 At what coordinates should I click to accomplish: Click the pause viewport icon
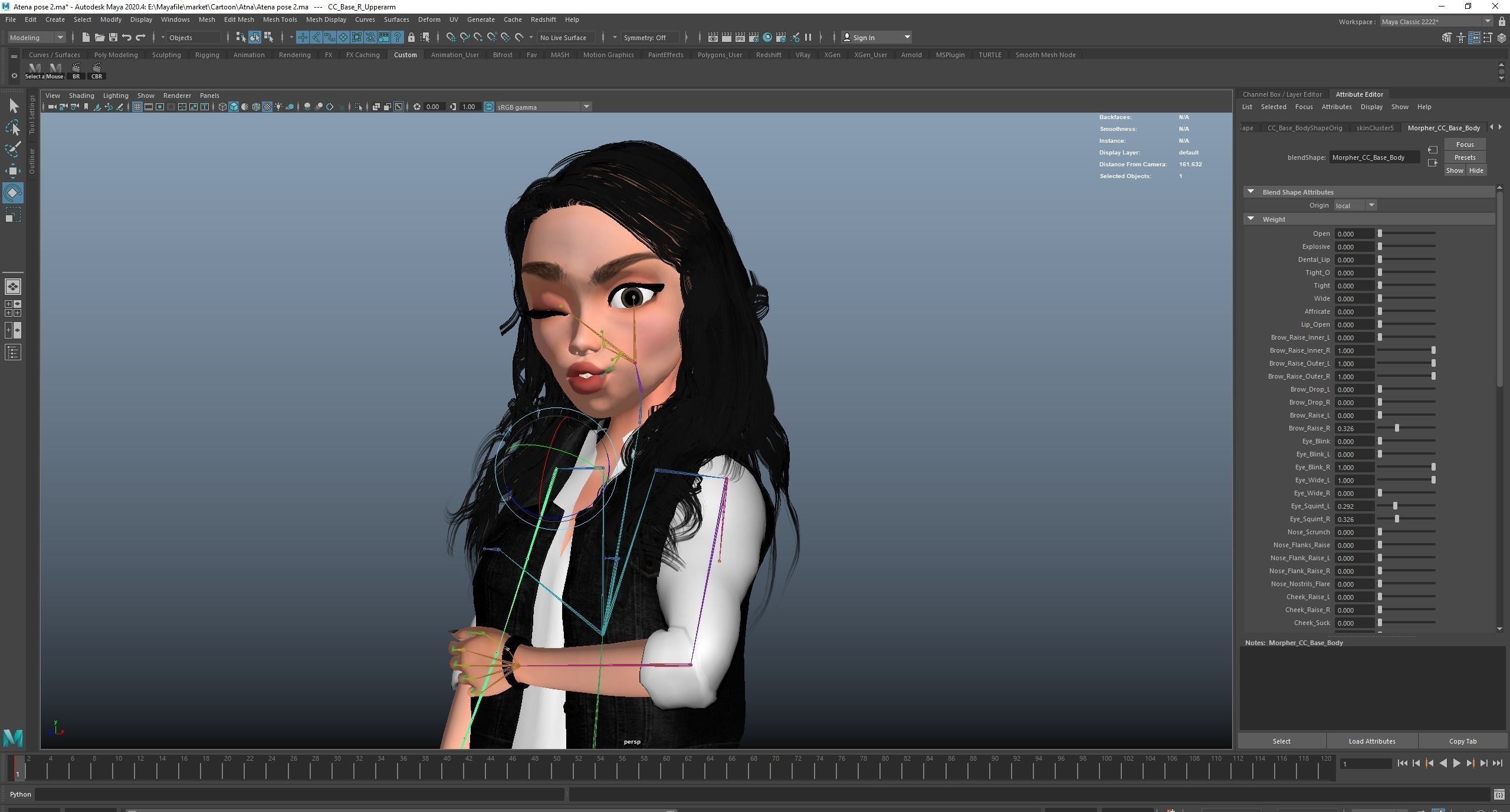[808, 37]
